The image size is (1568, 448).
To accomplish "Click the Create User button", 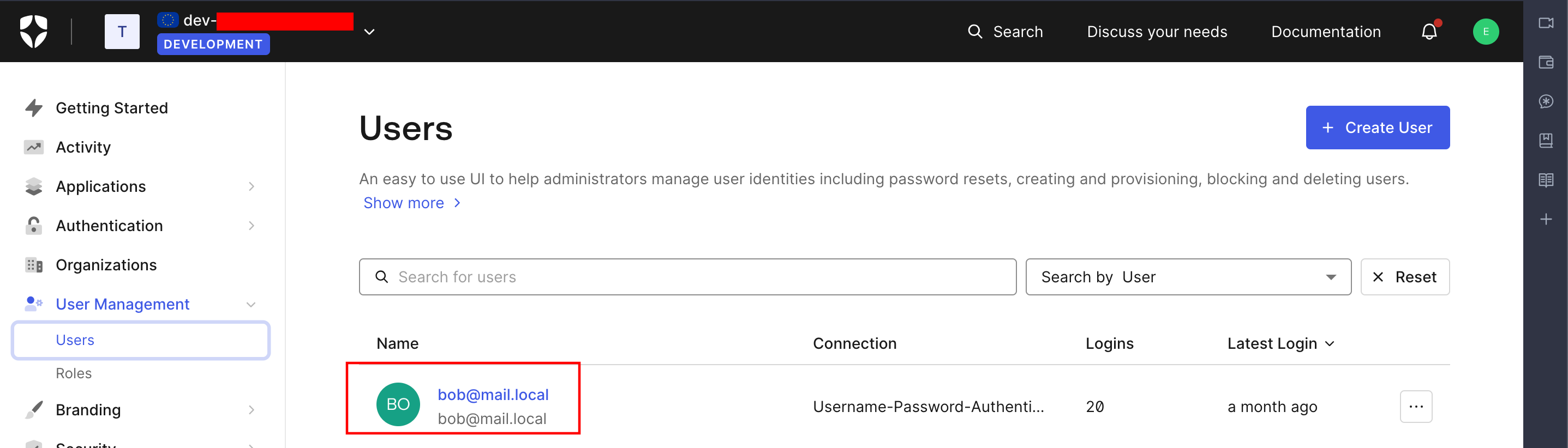I will coord(1377,128).
